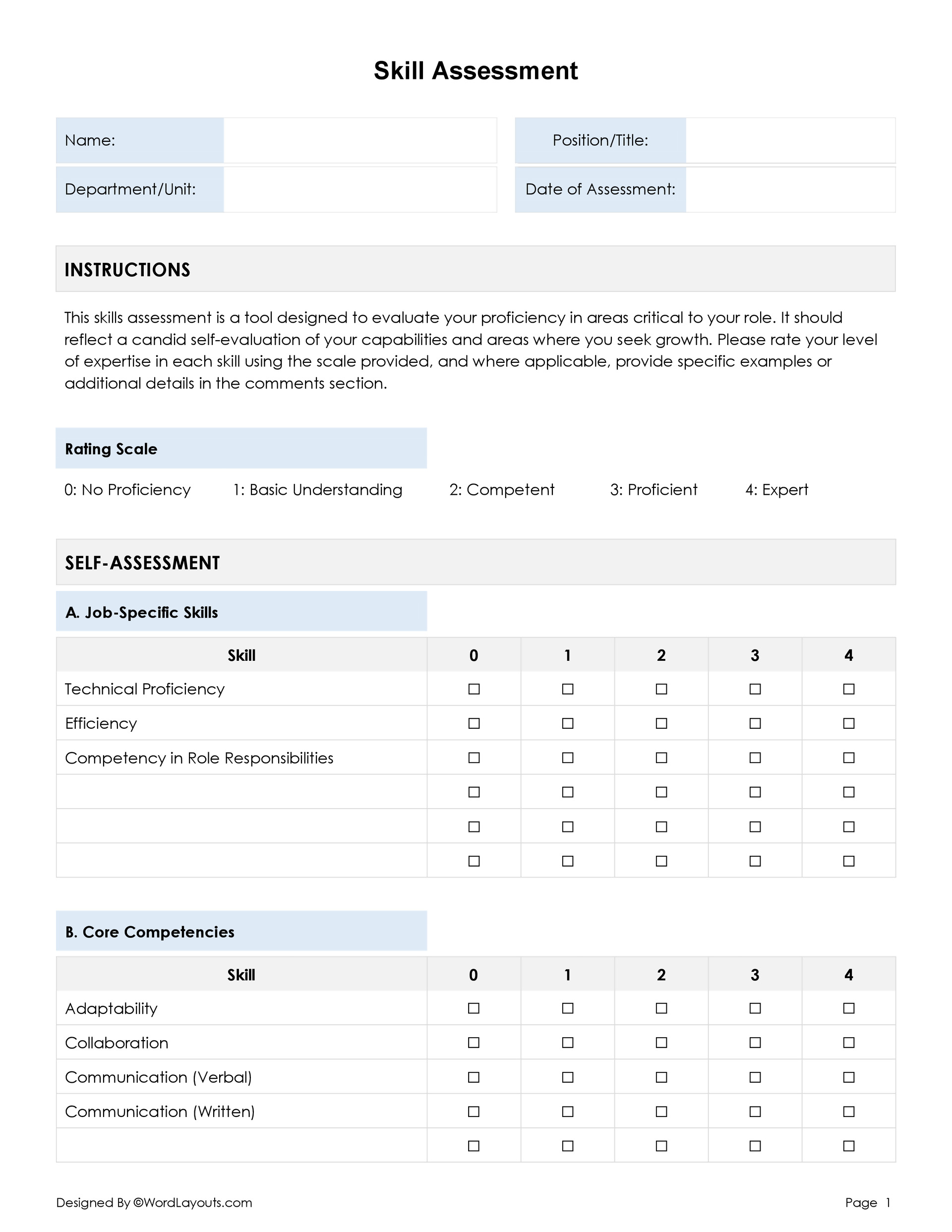Tick rating 4 for Communication (Verbal)

849,1077
